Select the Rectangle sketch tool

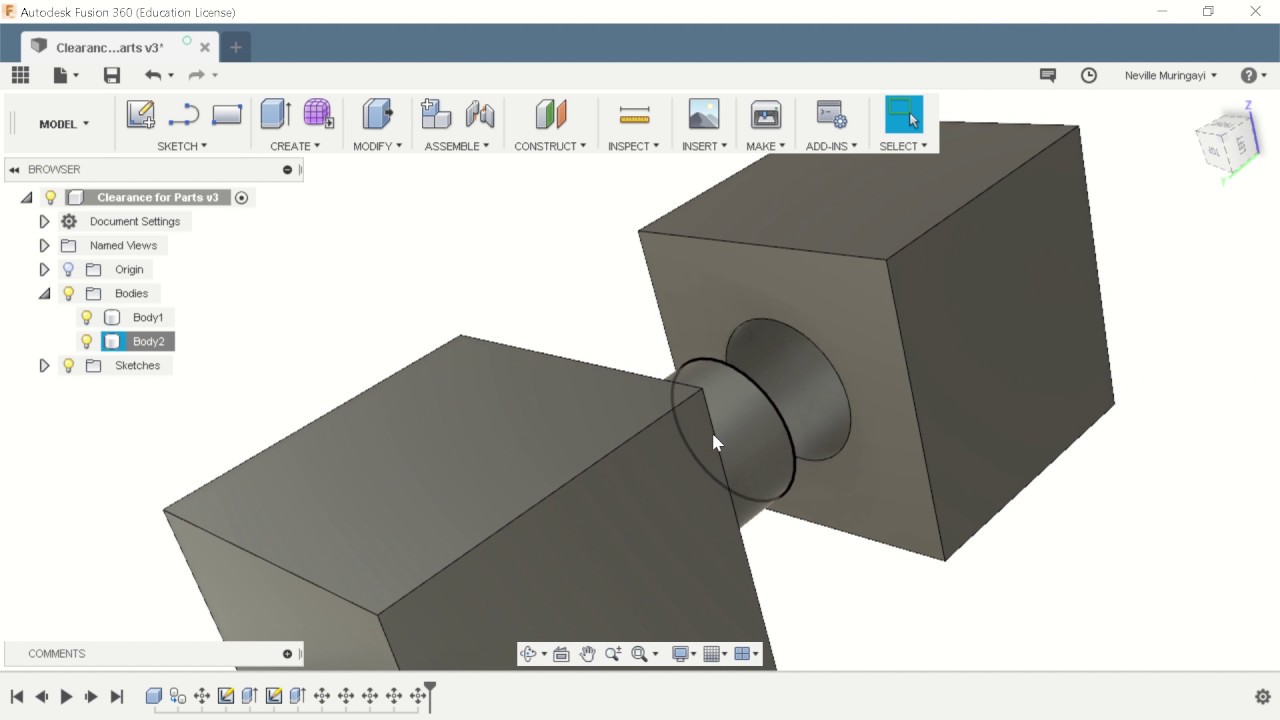click(227, 115)
